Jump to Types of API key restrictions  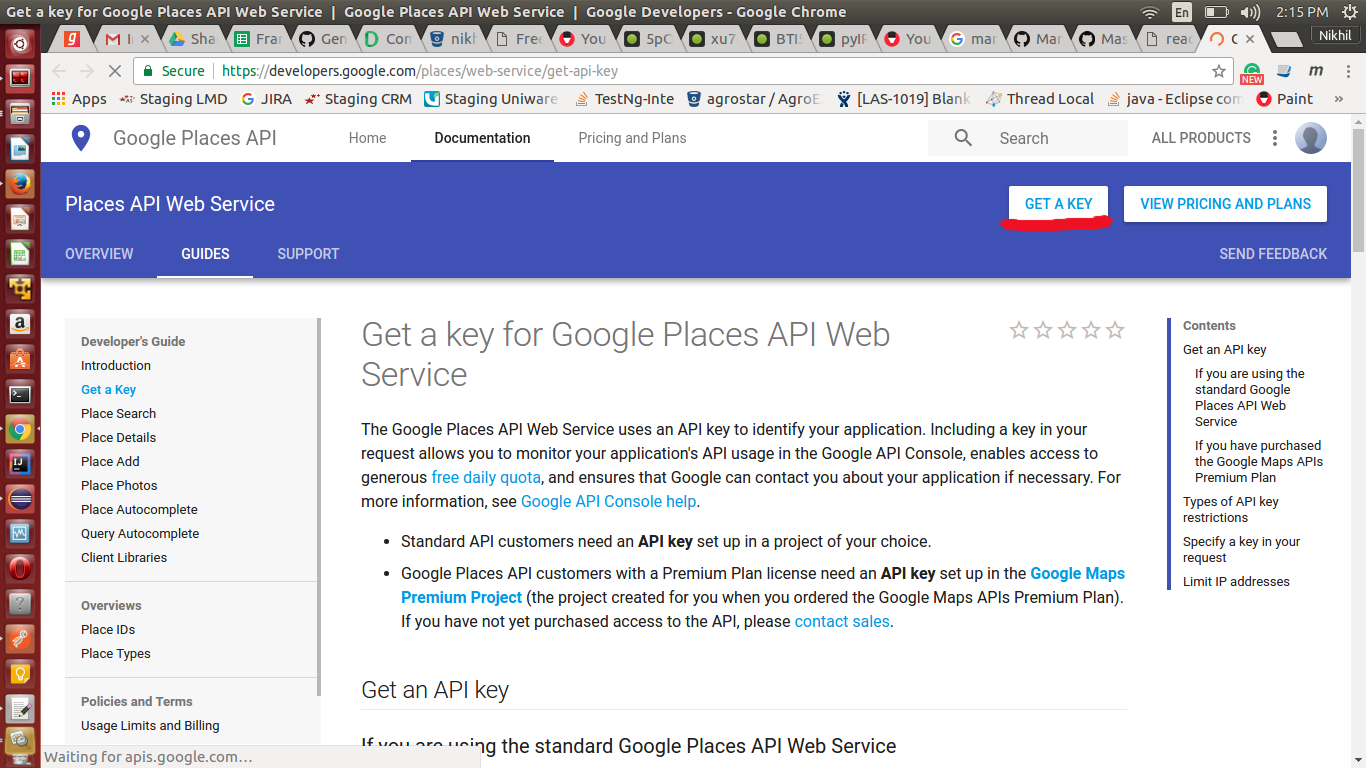pyautogui.click(x=1231, y=510)
